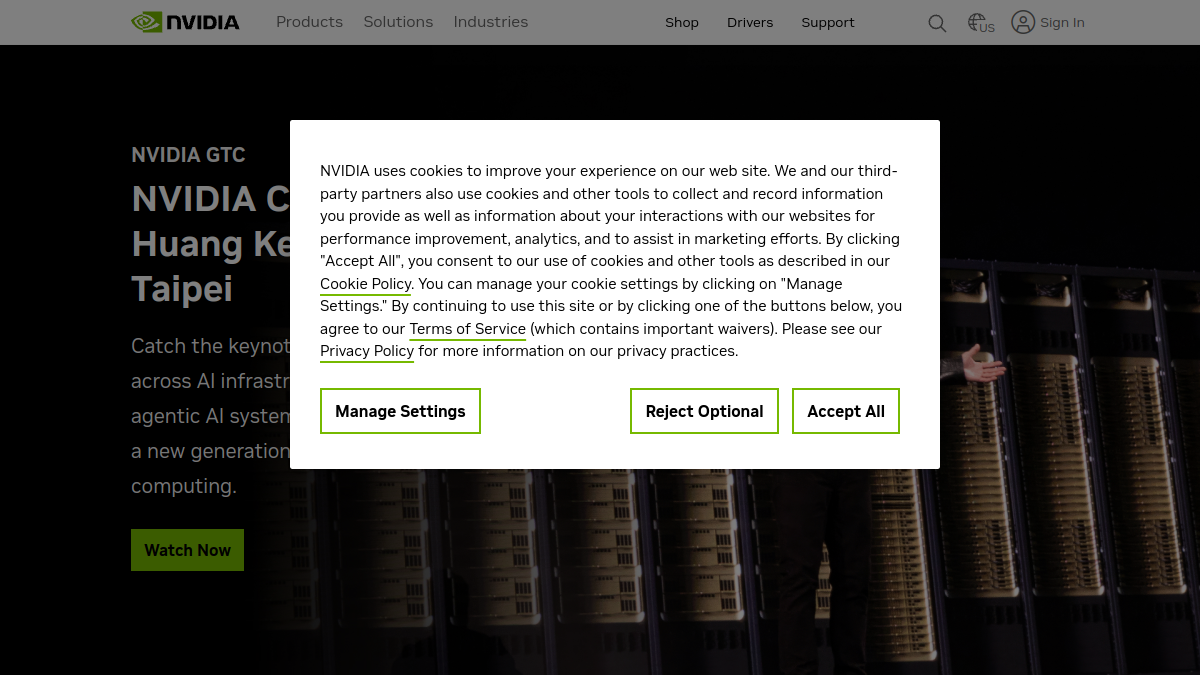Choose Reject Optional cookies
The image size is (1200, 675).
pyautogui.click(x=704, y=411)
